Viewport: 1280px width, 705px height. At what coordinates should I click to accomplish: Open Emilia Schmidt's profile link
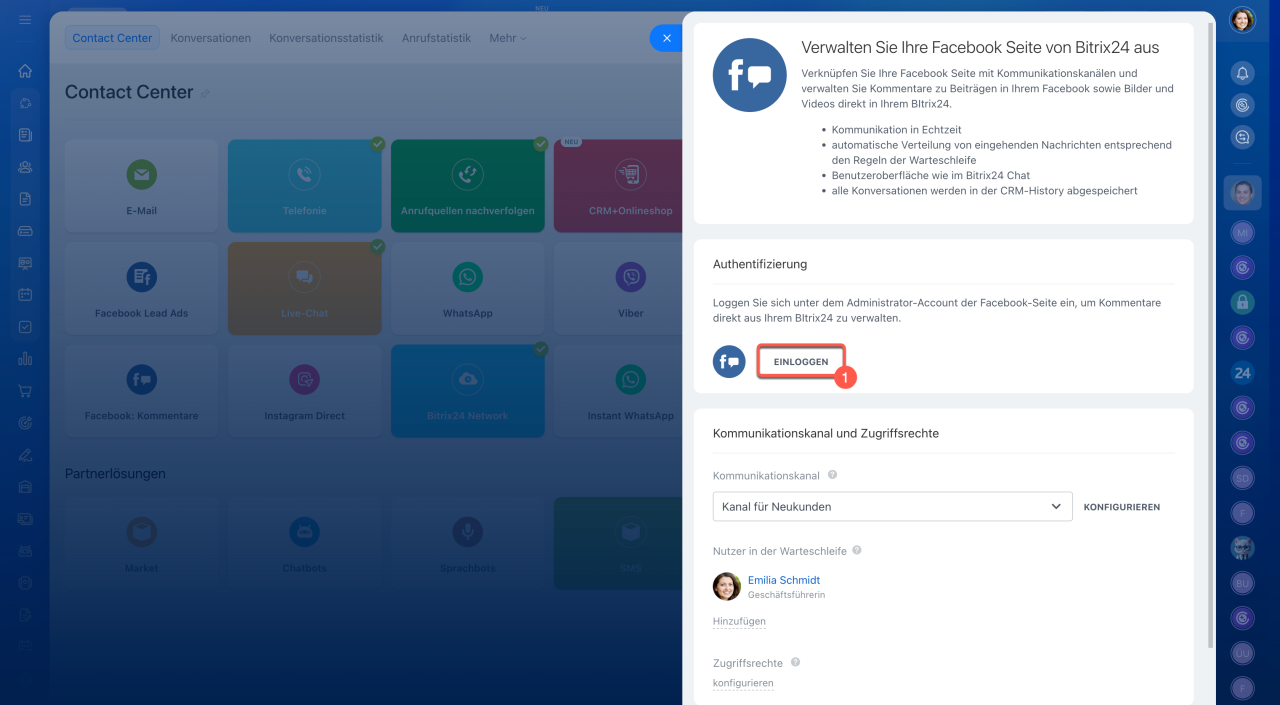784,580
